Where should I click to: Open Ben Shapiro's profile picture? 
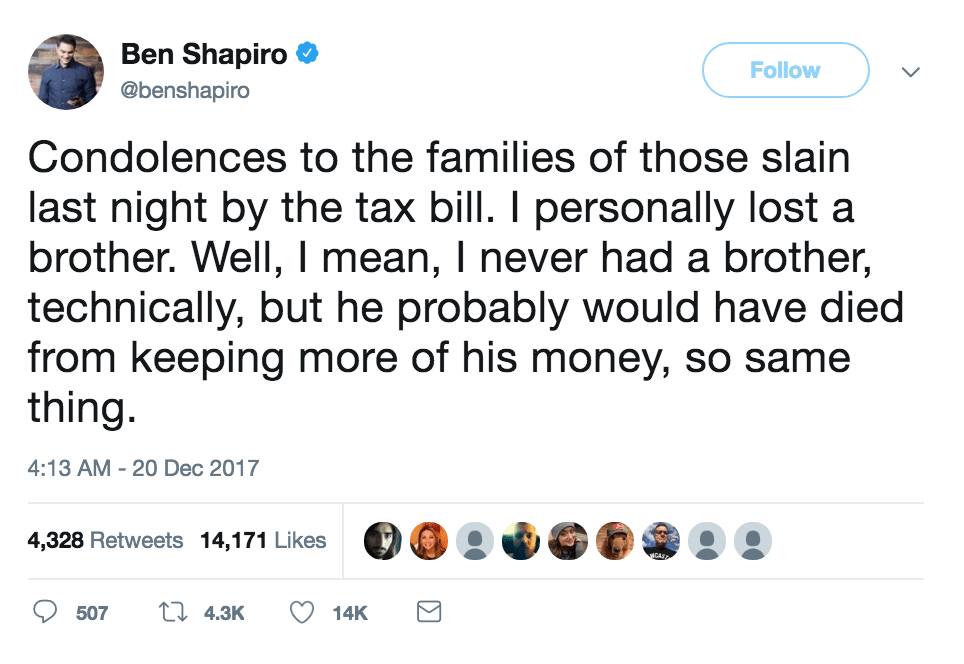(x=66, y=72)
